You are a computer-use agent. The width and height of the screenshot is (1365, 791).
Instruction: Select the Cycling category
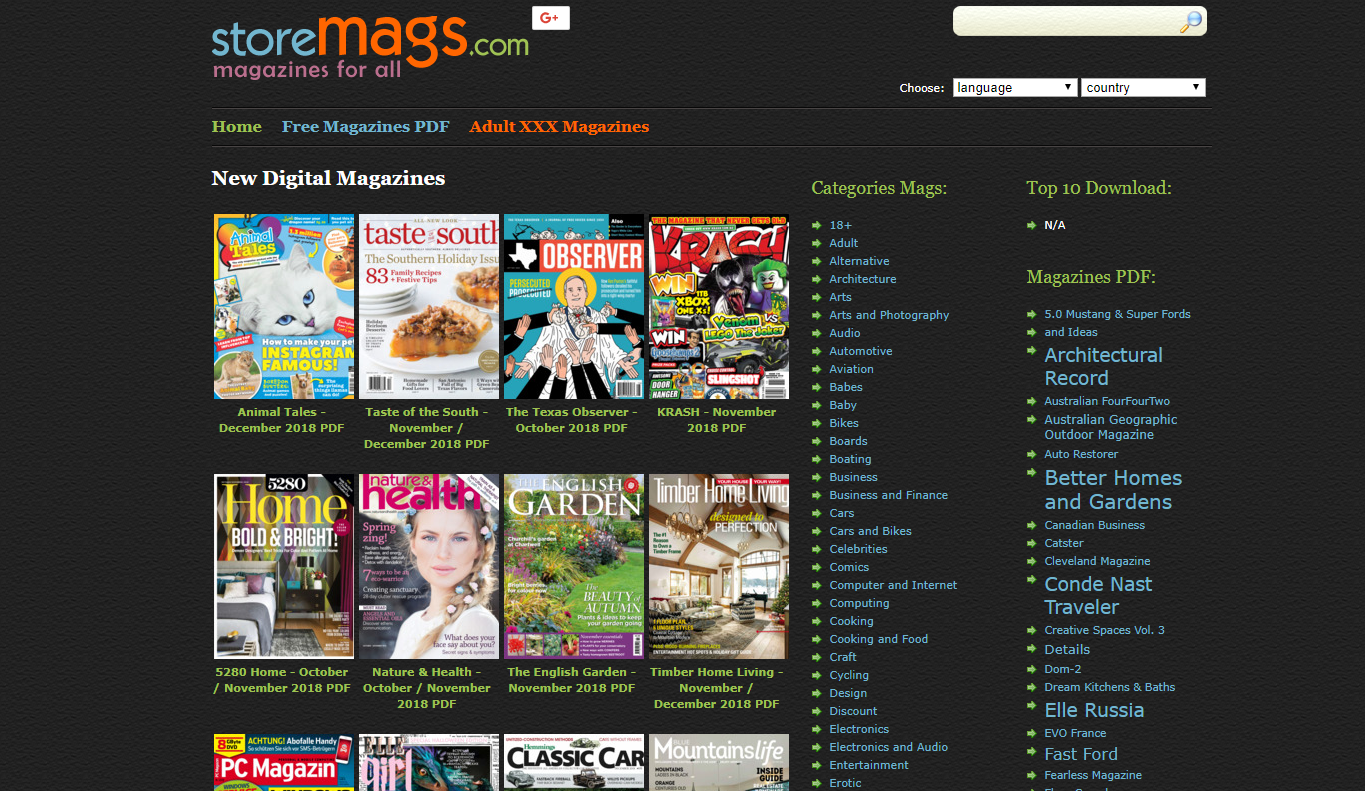coord(849,675)
